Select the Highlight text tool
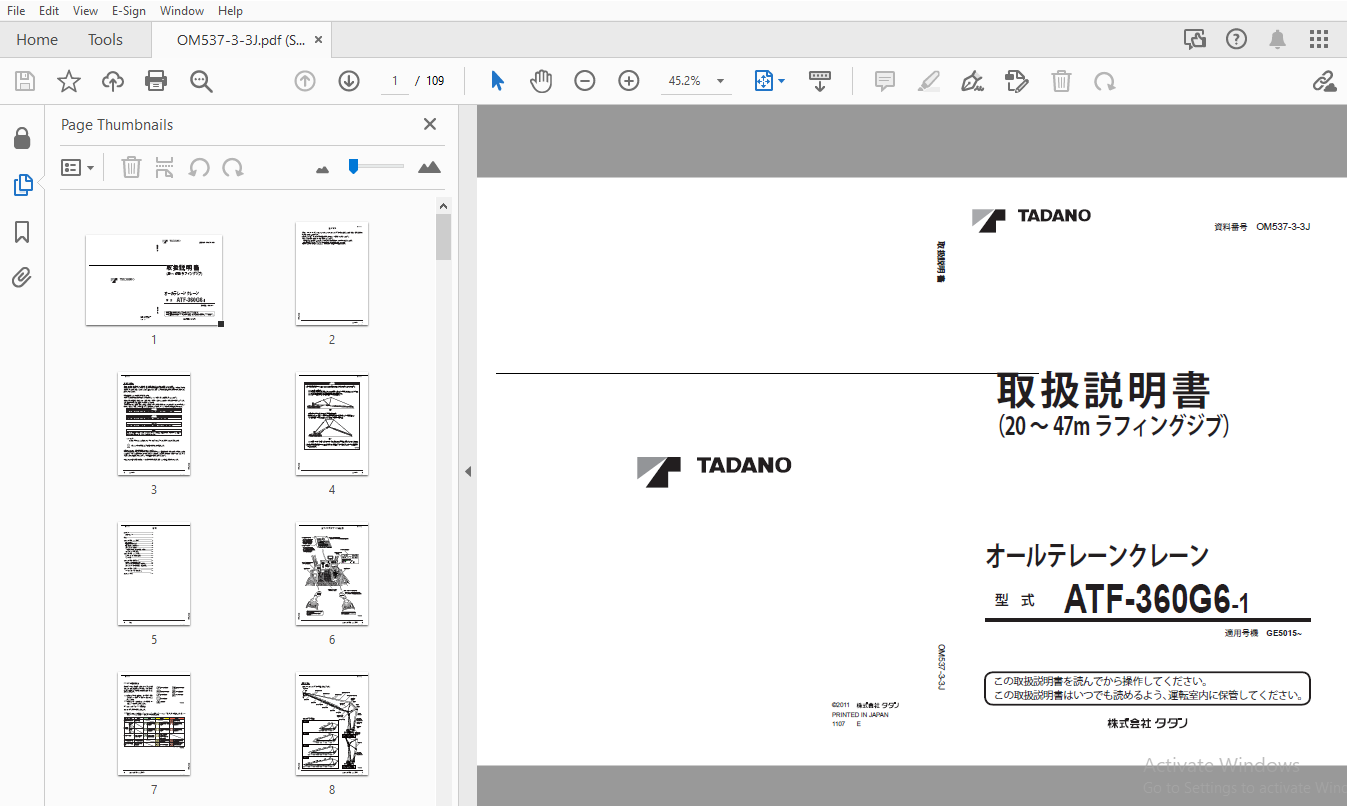Screen dimensions: 1347x806 click(x=929, y=81)
